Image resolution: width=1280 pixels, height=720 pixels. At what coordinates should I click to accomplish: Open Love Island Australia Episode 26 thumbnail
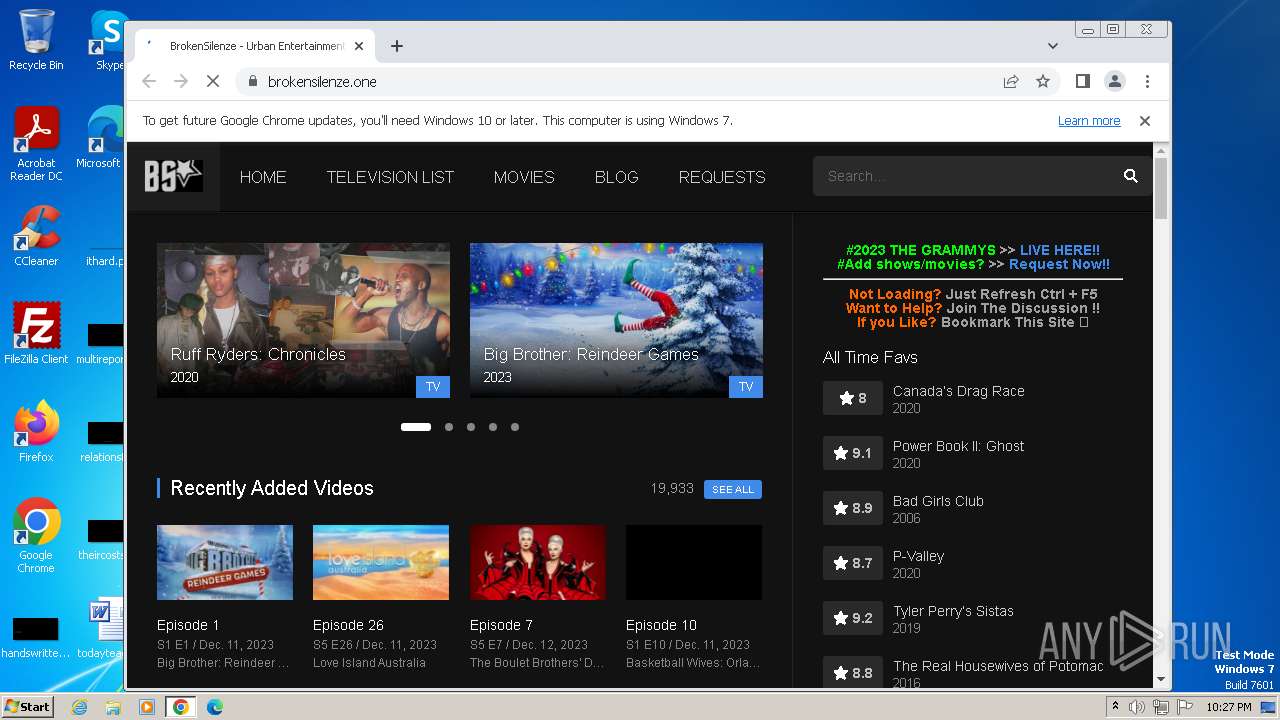[381, 562]
